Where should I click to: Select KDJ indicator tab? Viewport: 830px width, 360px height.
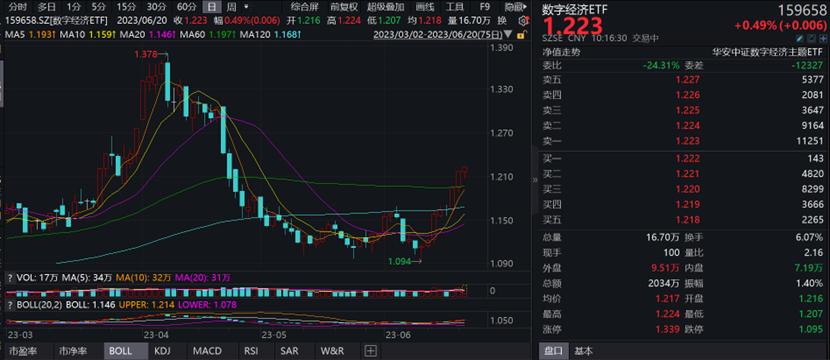pyautogui.click(x=163, y=350)
